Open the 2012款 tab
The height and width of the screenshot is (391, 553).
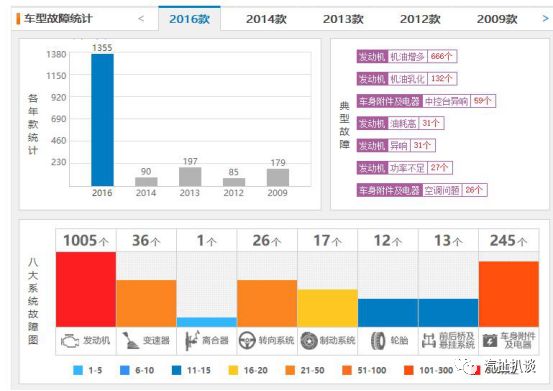(420, 19)
